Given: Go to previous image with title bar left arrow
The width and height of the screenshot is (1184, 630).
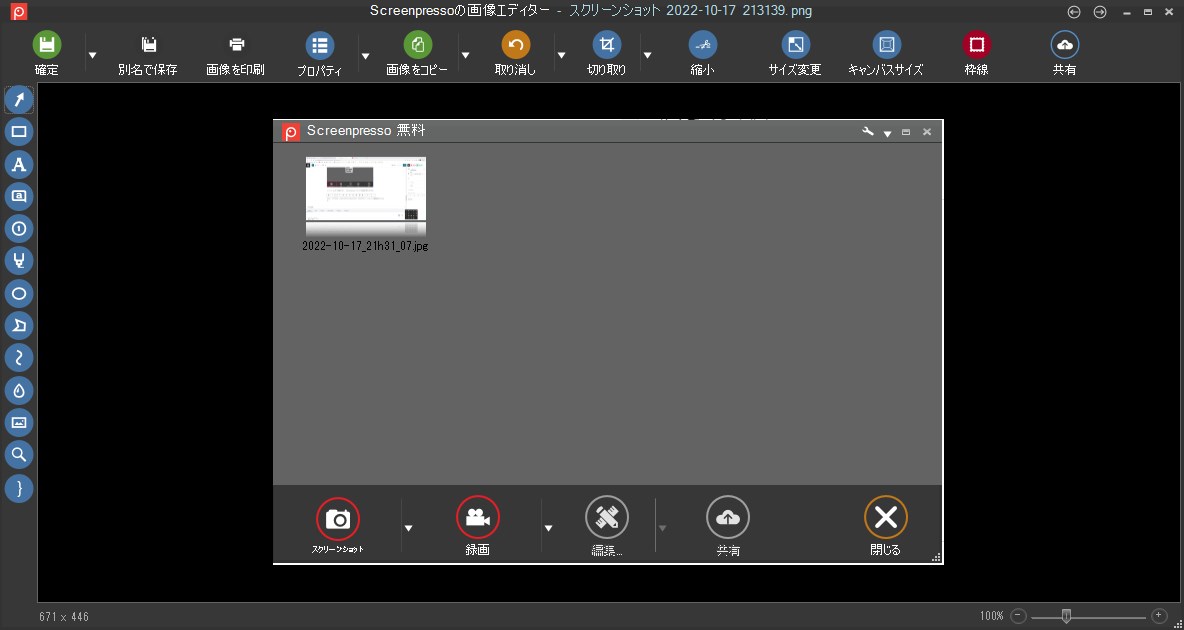Looking at the screenshot, I should tap(1074, 11).
